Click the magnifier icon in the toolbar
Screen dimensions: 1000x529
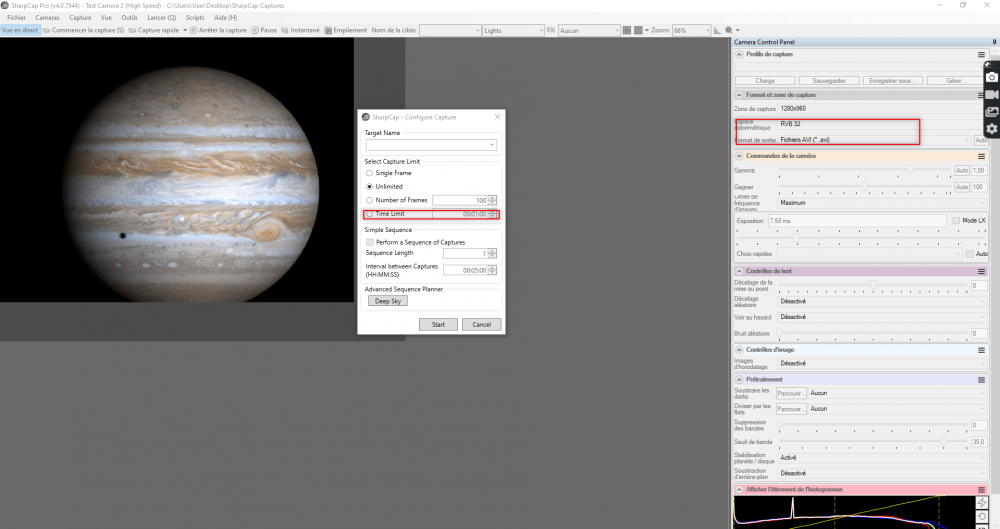(729, 30)
